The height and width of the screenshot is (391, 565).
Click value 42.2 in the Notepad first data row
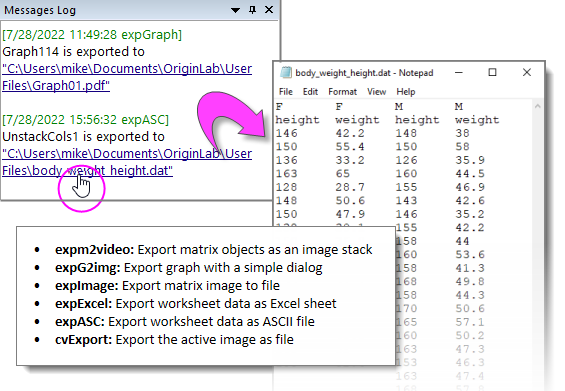point(350,133)
